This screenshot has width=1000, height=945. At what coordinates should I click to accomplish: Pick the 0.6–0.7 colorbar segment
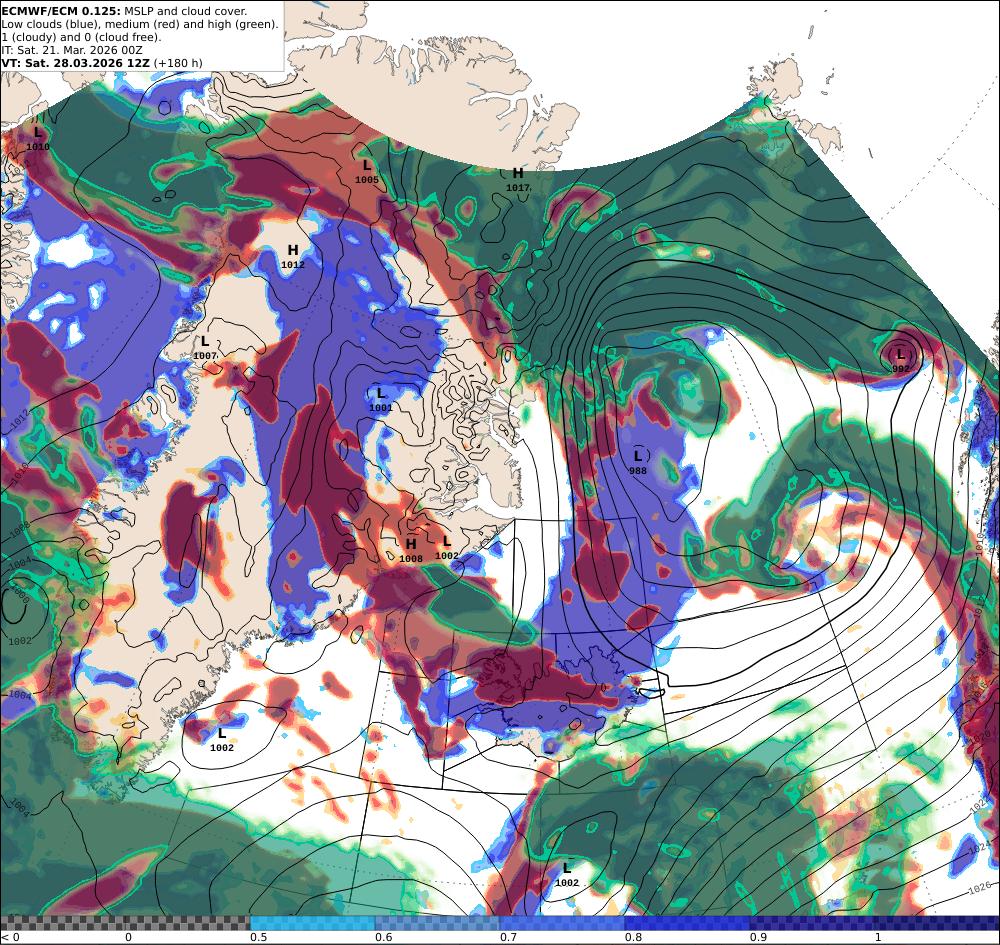[x=438, y=923]
